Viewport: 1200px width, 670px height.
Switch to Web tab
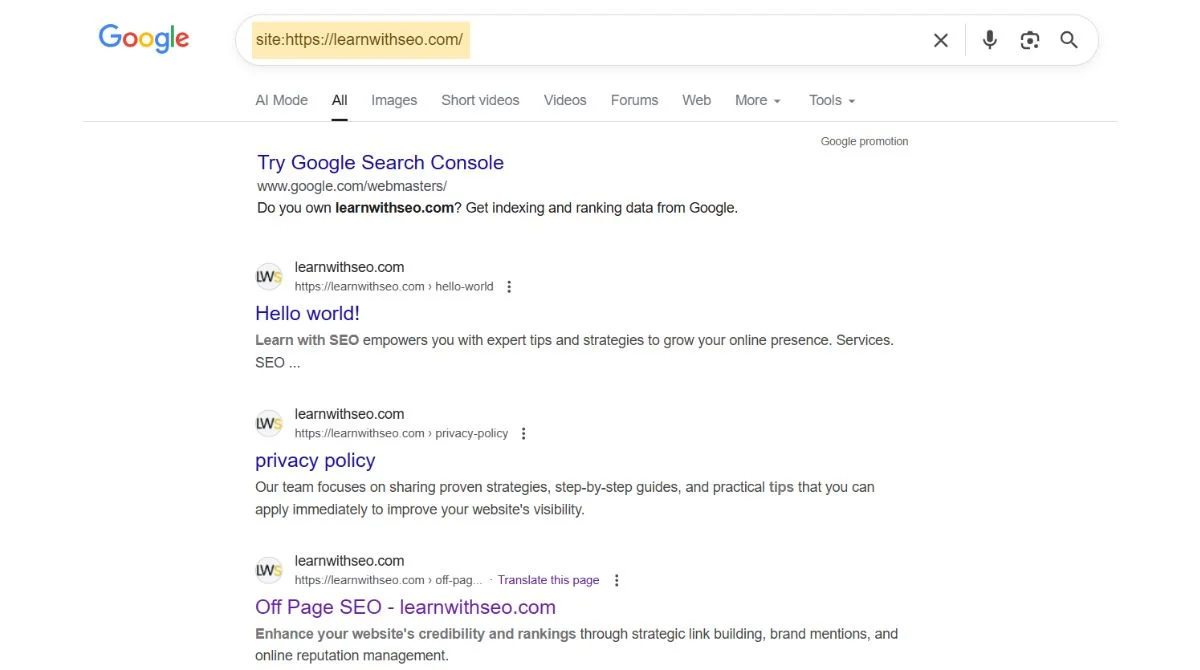[697, 100]
